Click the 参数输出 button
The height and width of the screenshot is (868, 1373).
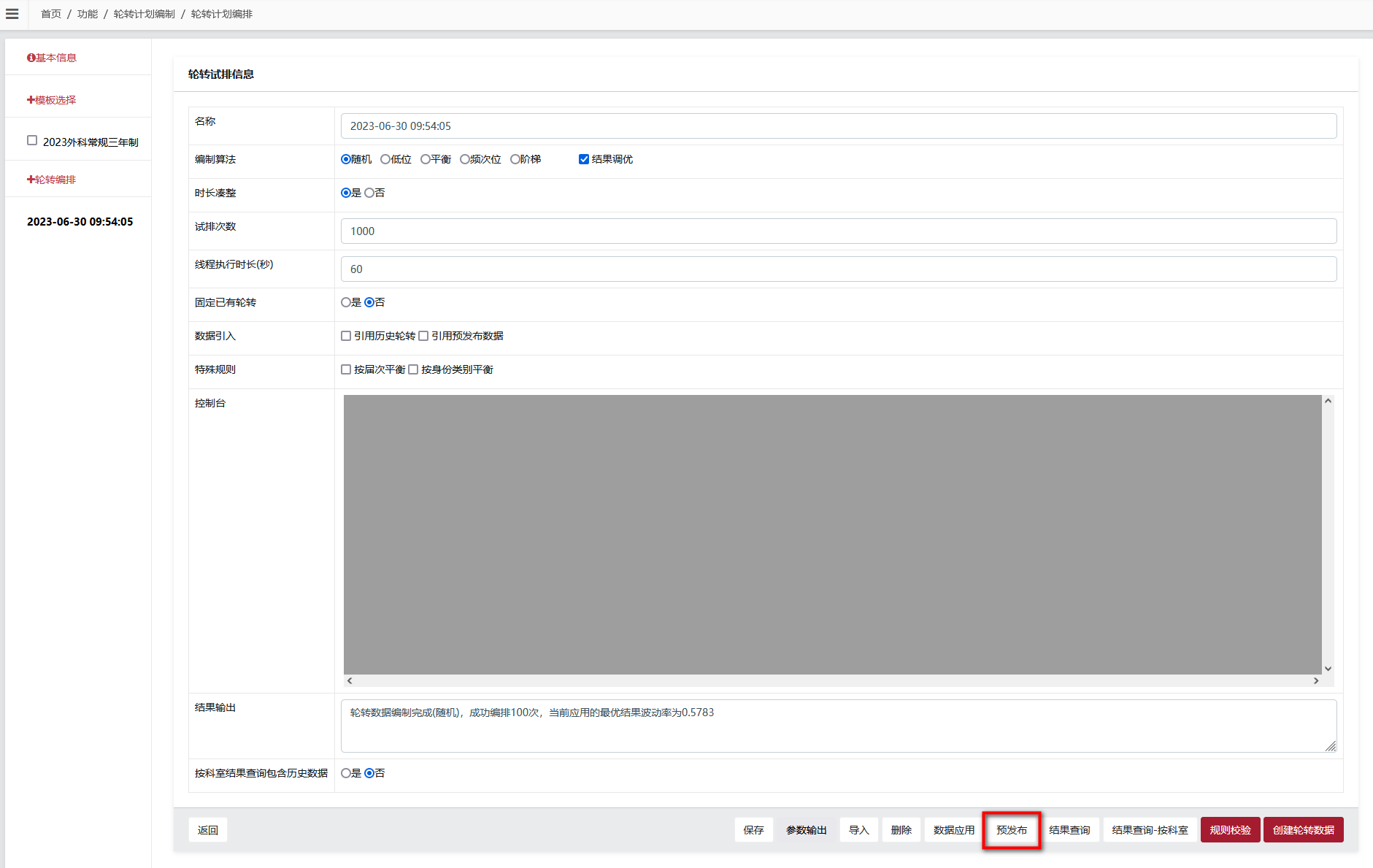807,830
